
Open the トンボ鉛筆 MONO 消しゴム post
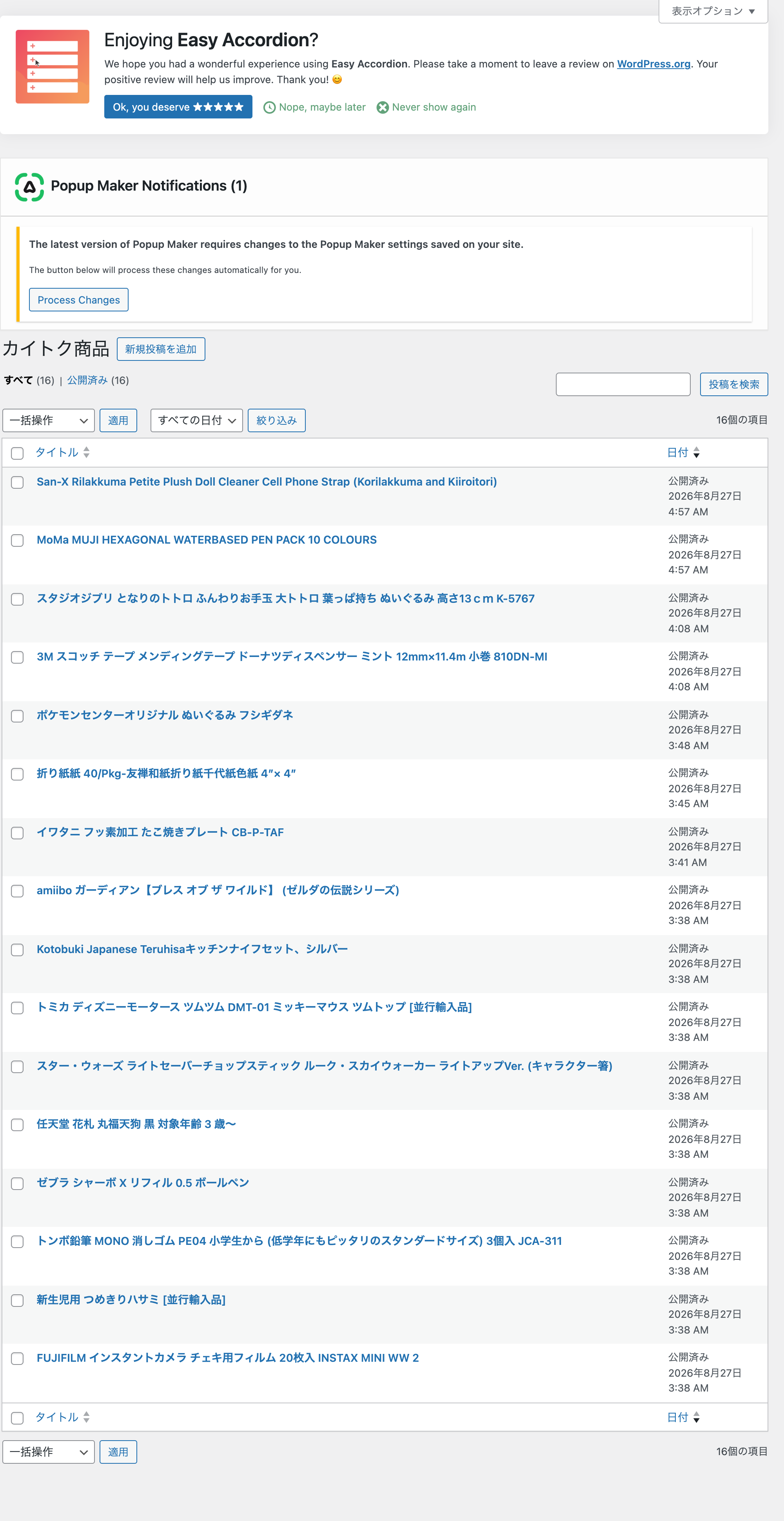point(299,1241)
